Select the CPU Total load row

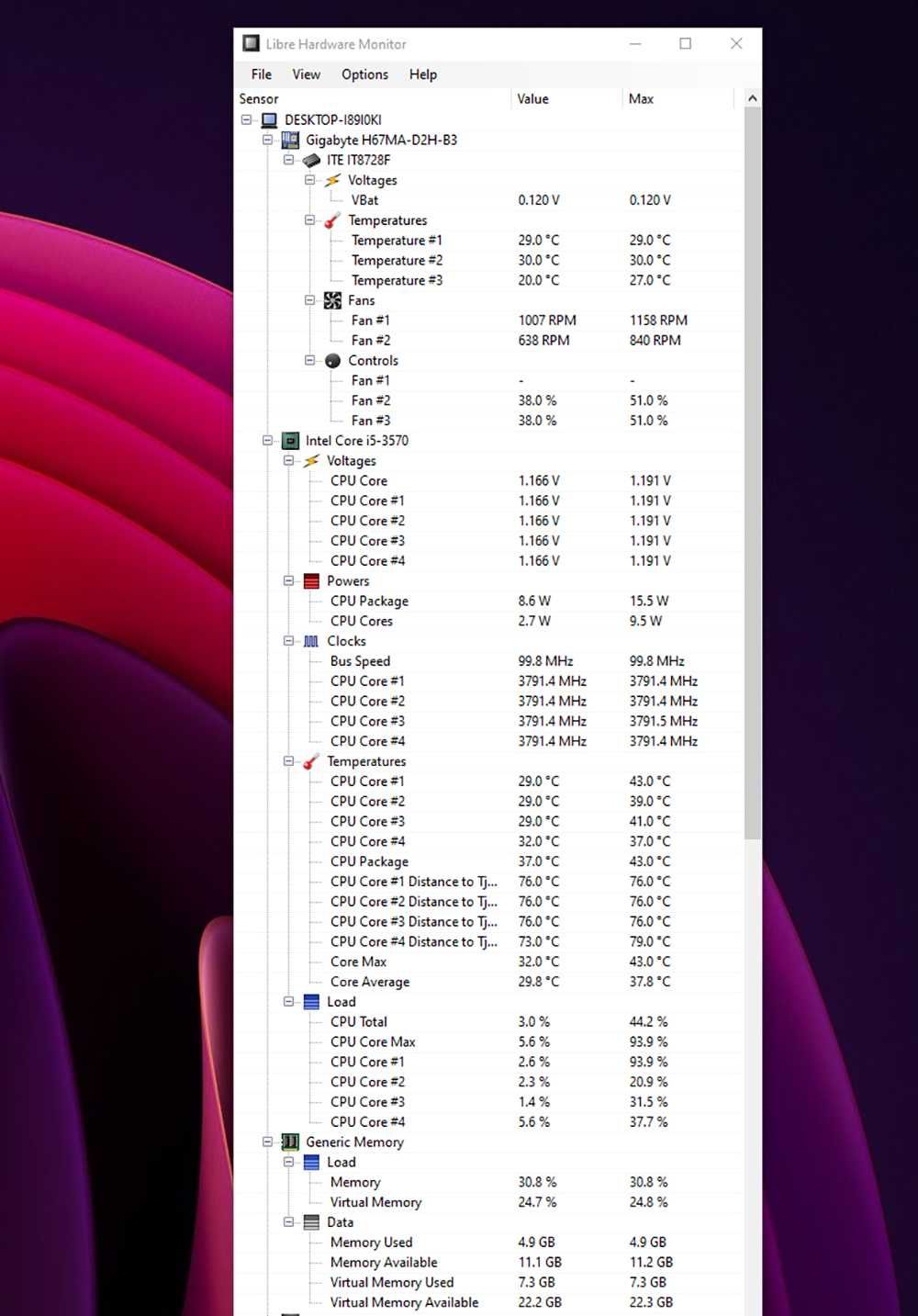(488, 1022)
